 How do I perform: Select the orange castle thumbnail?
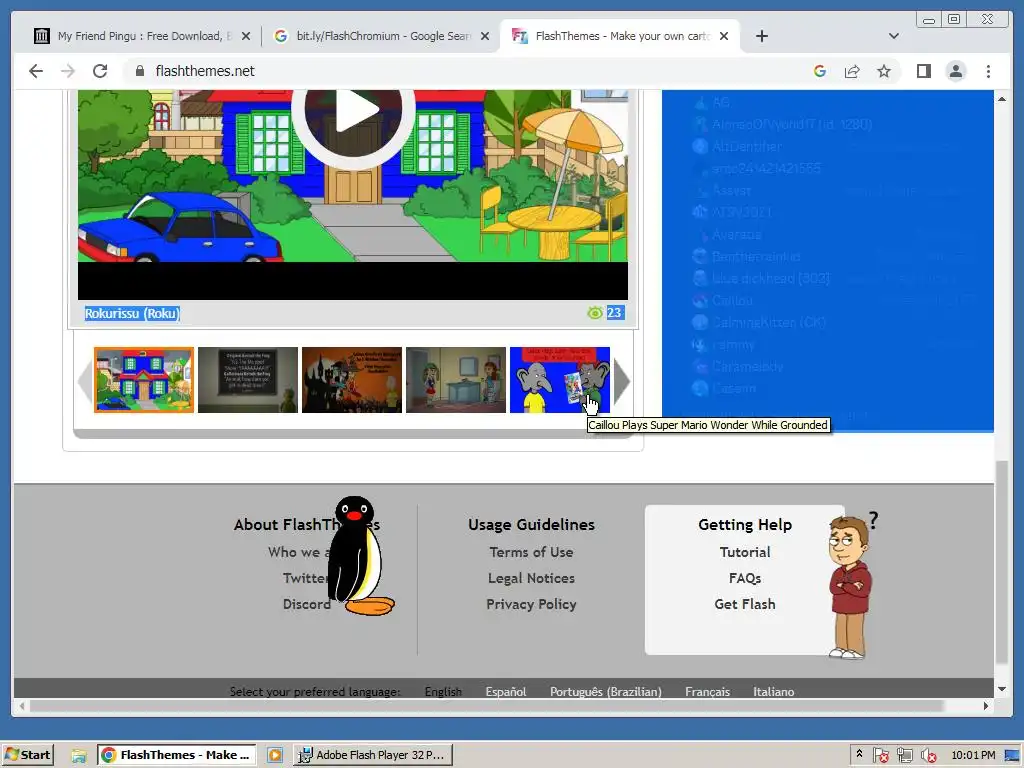[x=351, y=379]
